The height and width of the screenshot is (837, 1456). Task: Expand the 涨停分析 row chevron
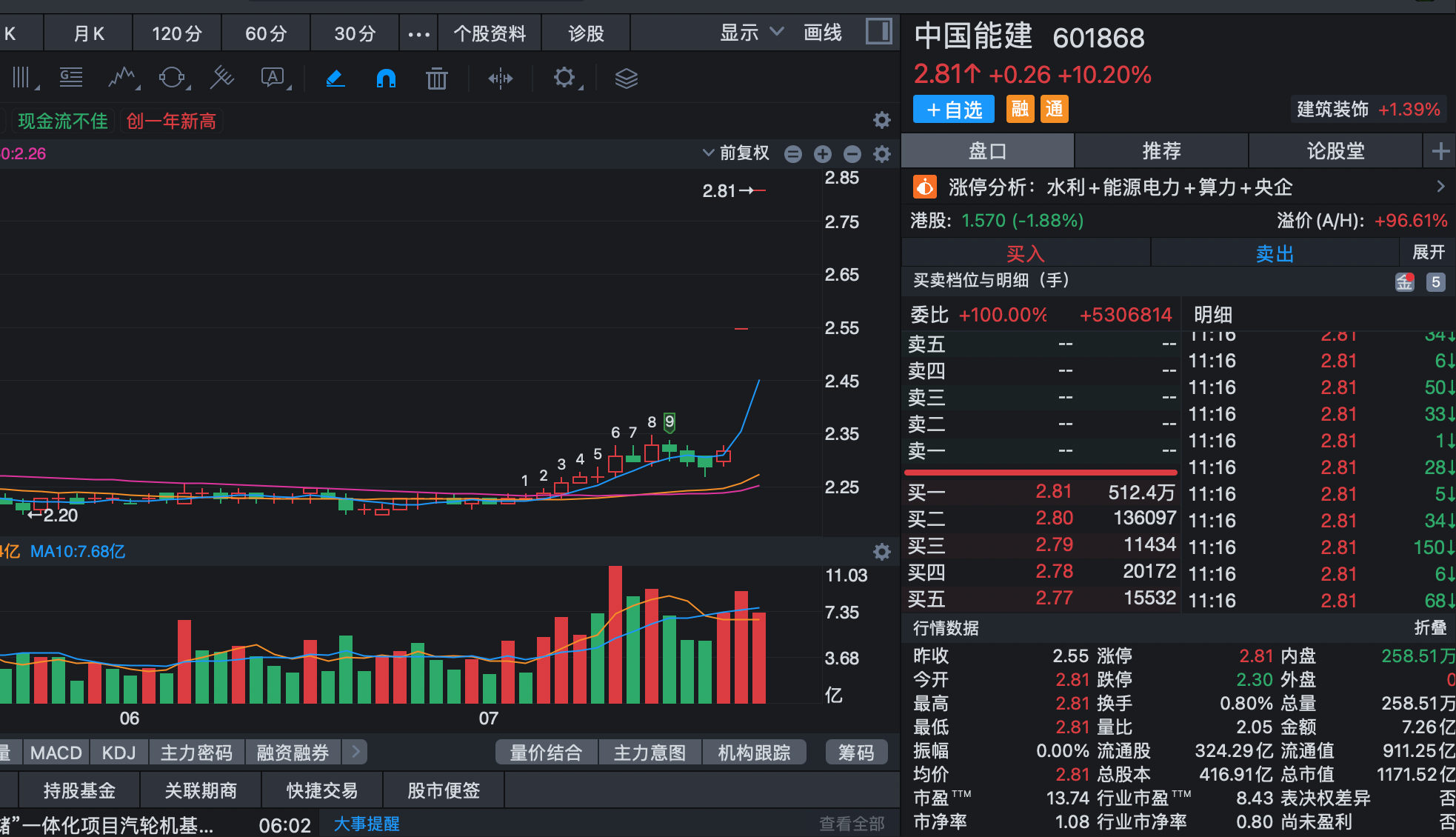click(x=1440, y=187)
